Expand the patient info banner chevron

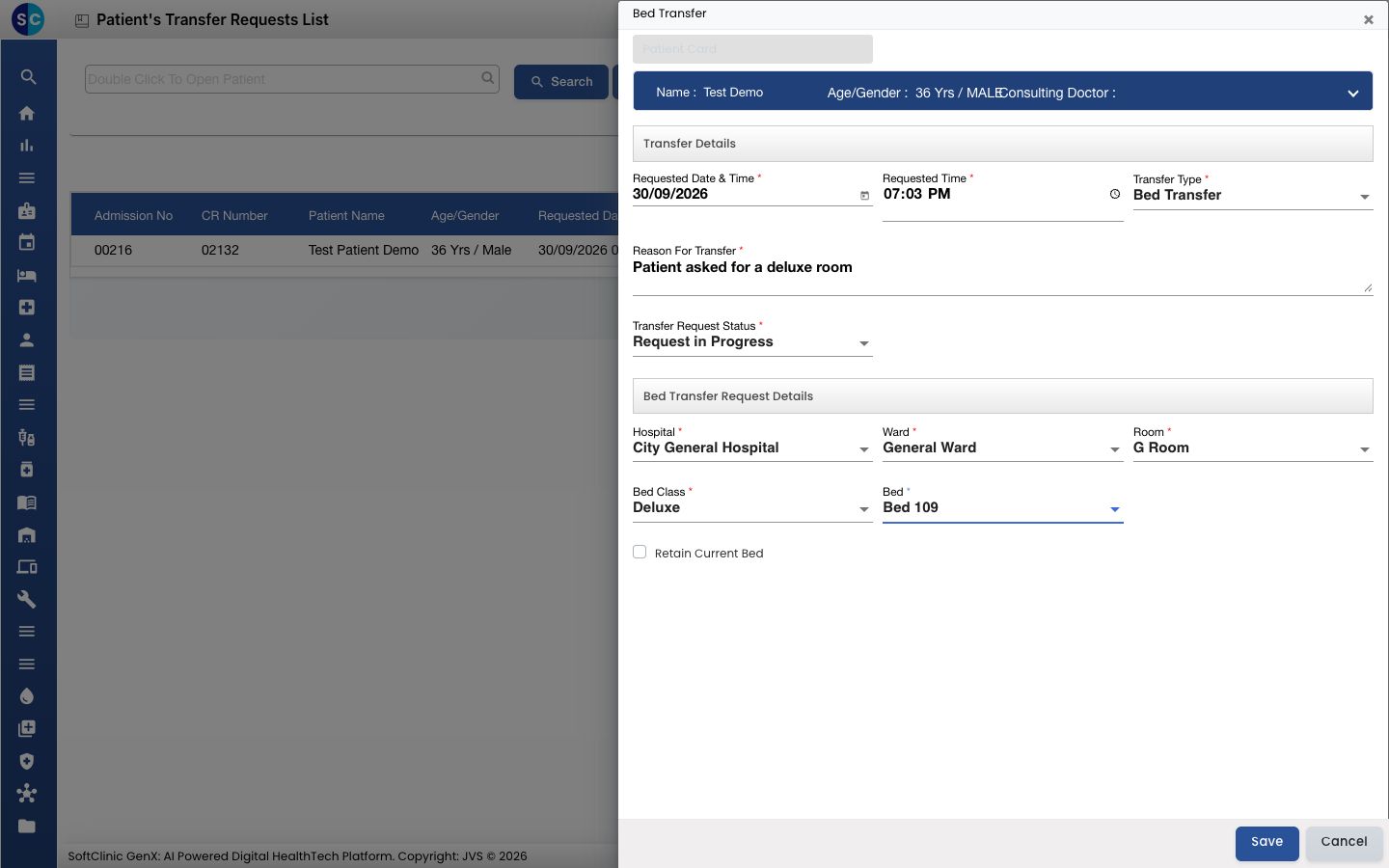coord(1353,94)
